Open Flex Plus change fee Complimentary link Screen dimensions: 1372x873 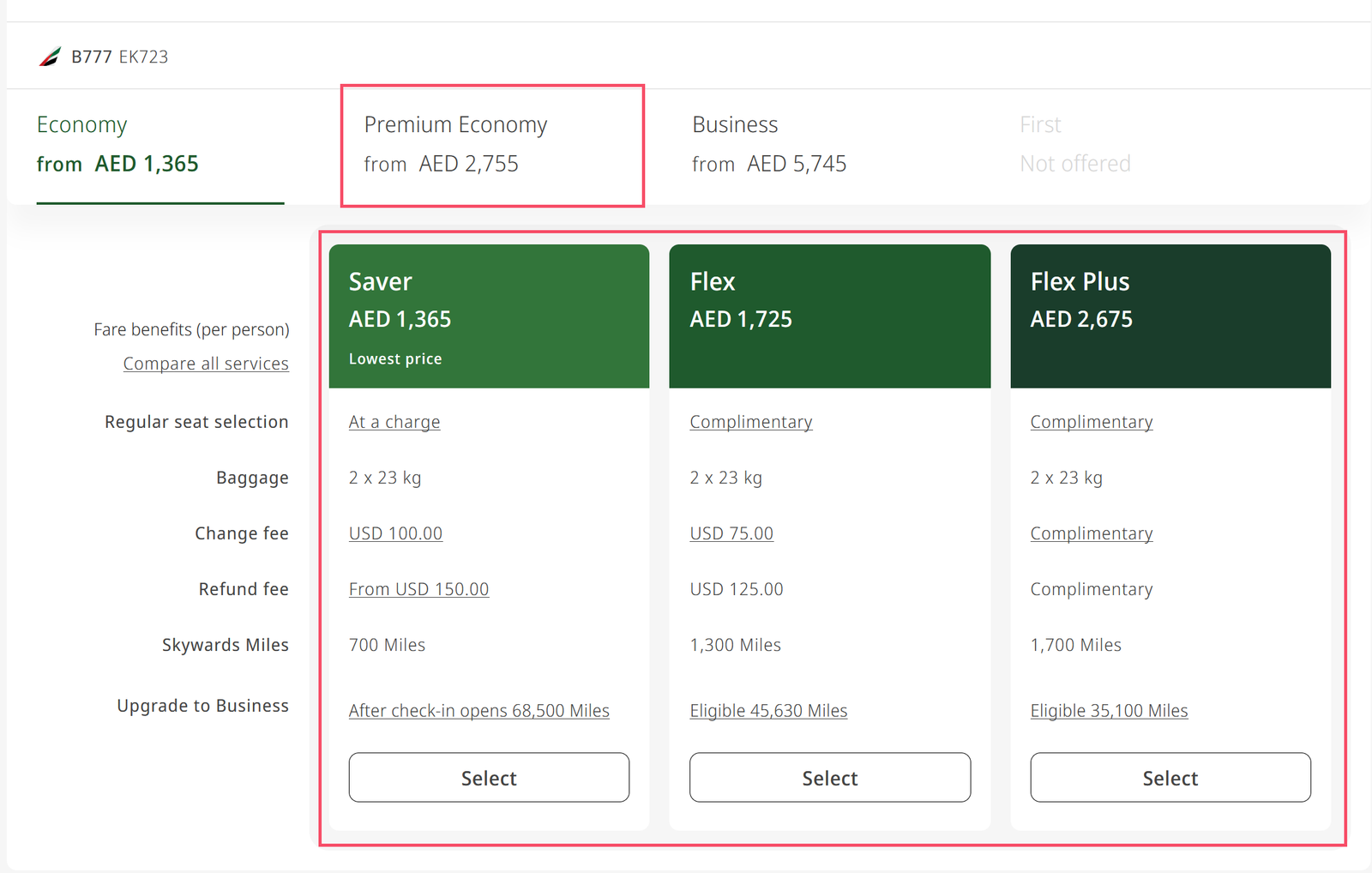tap(1091, 533)
